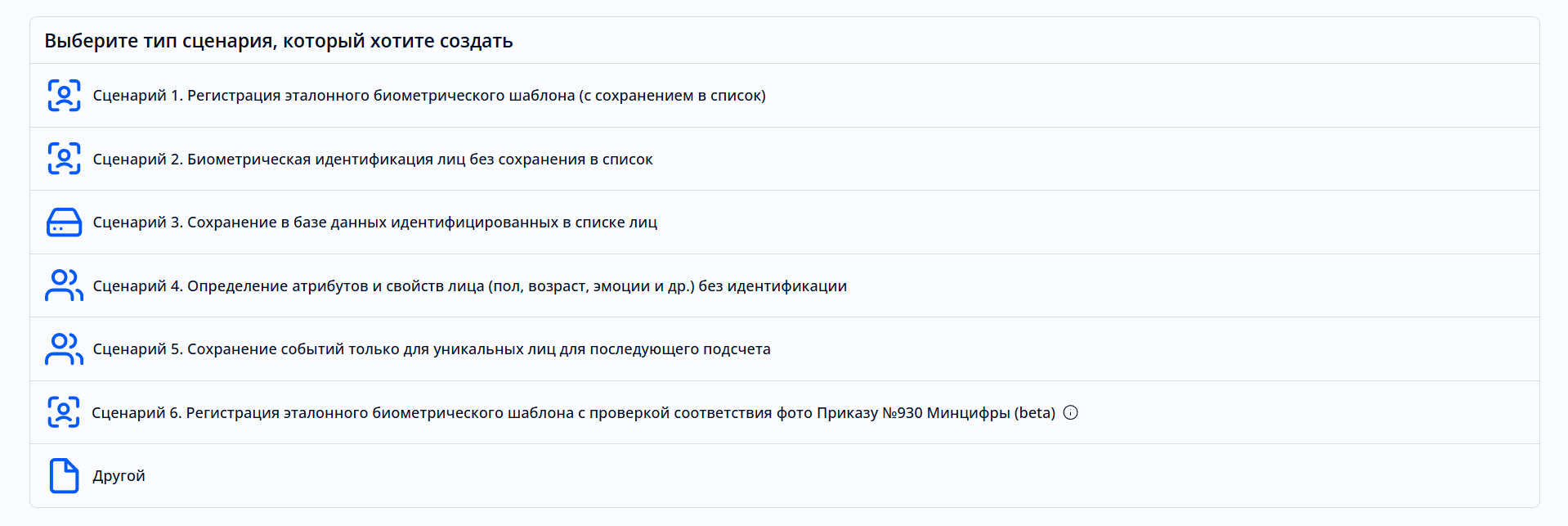Open the info tooltip near Минцифры (beta)

[x=1071, y=412]
